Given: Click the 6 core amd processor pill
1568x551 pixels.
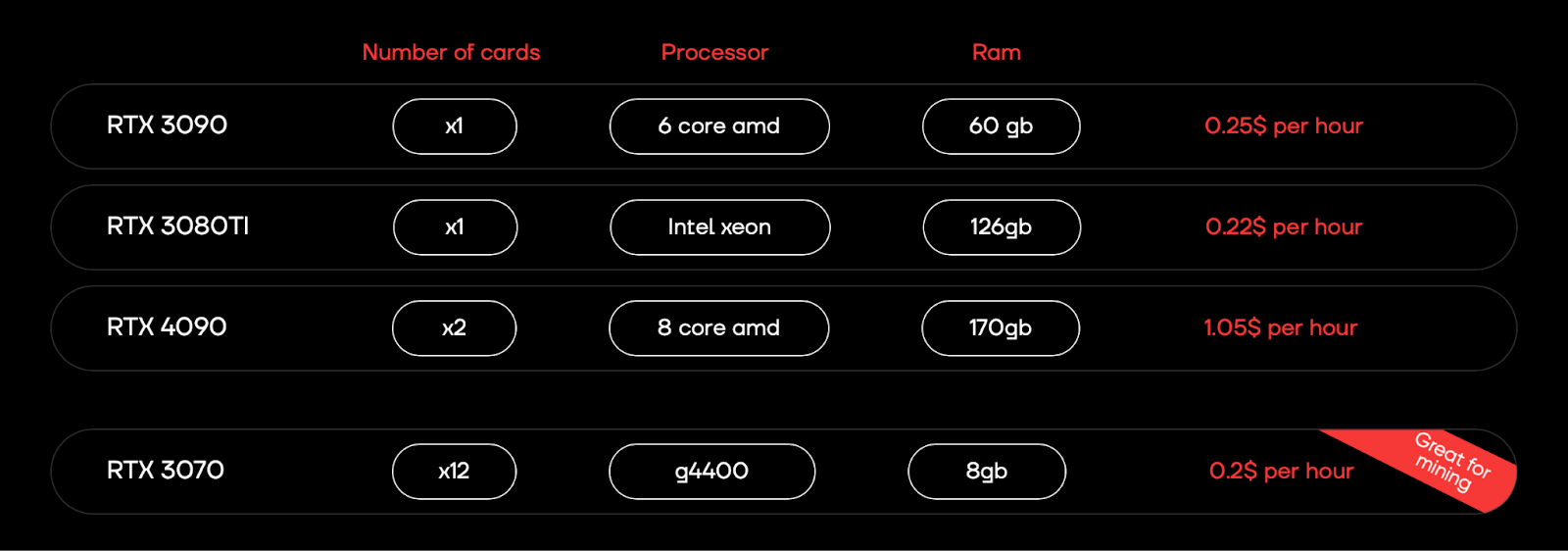Looking at the screenshot, I should (x=719, y=126).
